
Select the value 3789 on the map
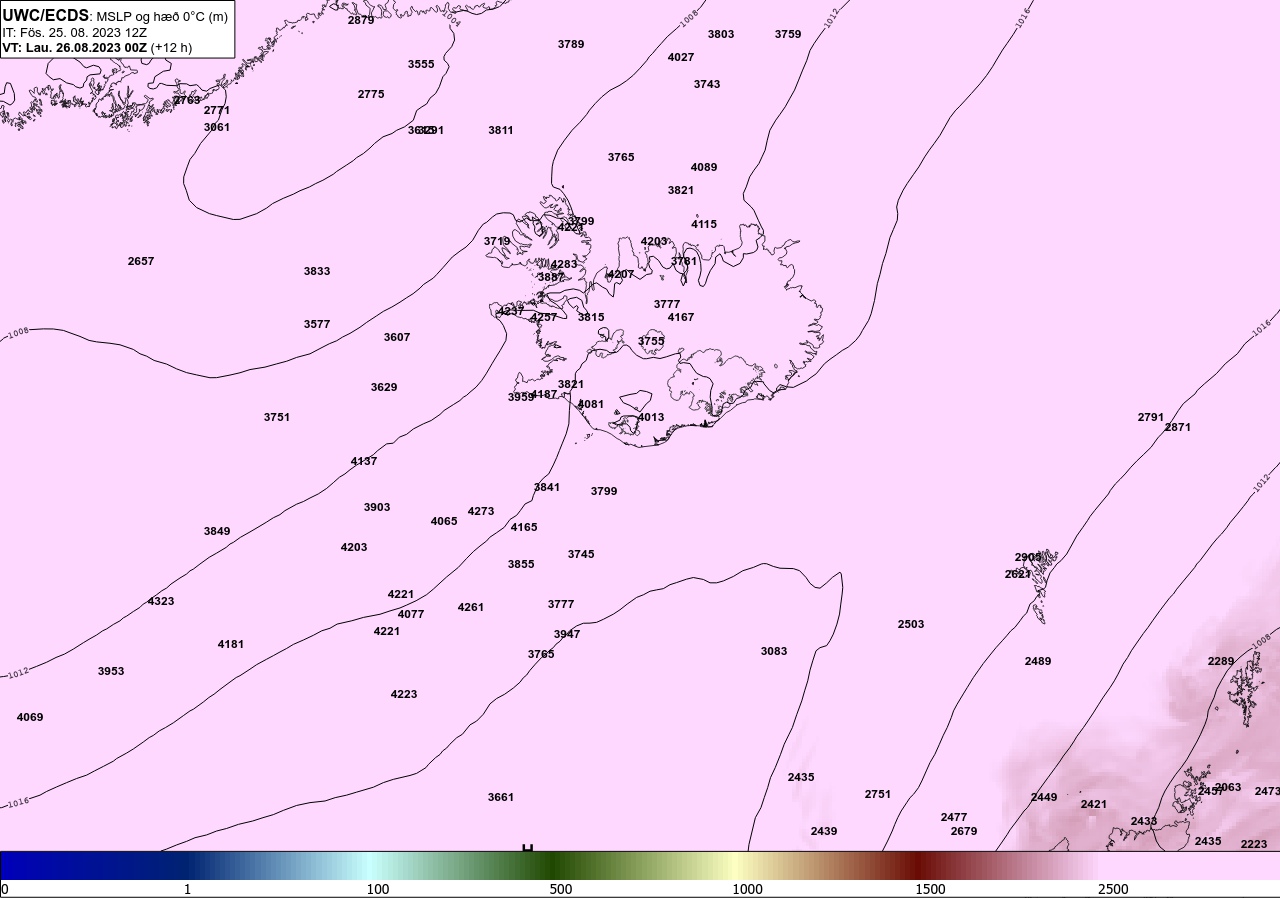[x=571, y=44]
